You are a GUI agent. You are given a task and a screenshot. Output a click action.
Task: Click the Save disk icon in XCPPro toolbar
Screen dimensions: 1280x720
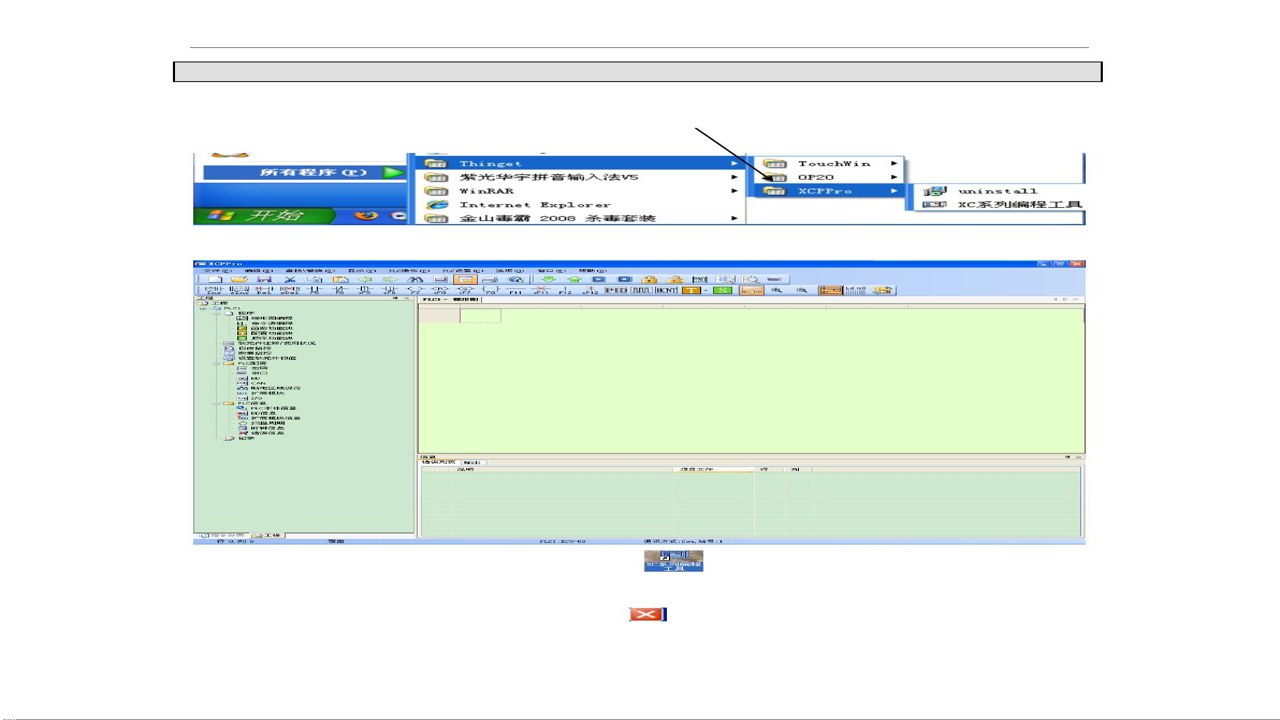(x=264, y=279)
